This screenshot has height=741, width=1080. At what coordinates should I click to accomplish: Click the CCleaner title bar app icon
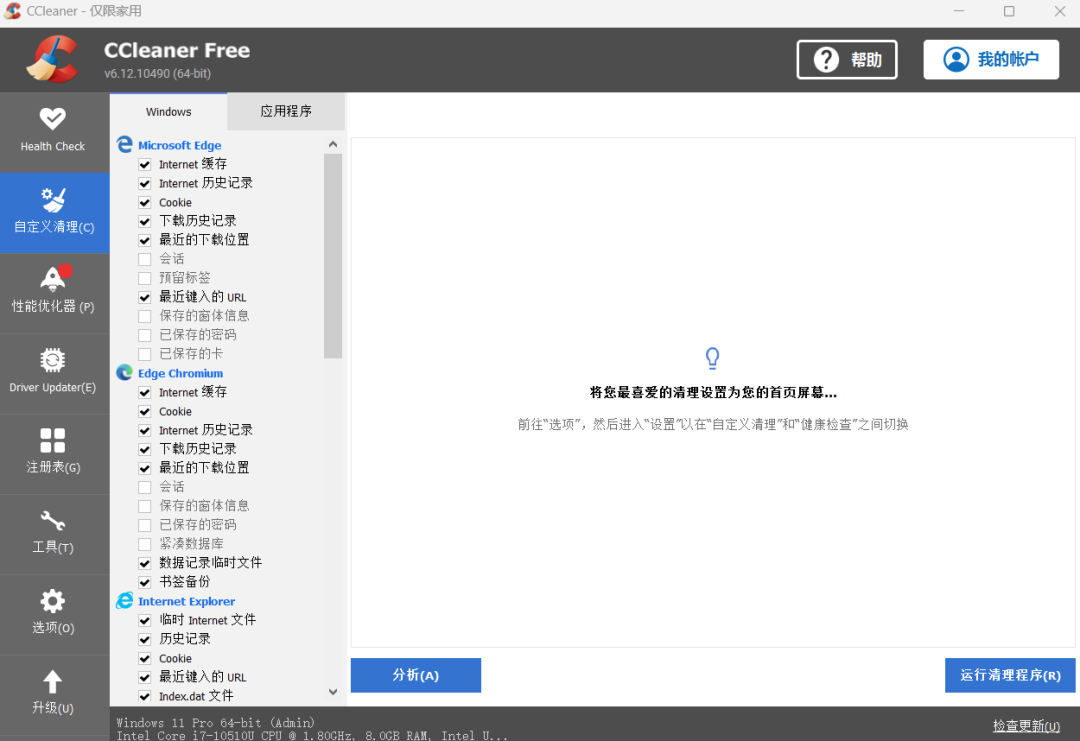click(12, 11)
